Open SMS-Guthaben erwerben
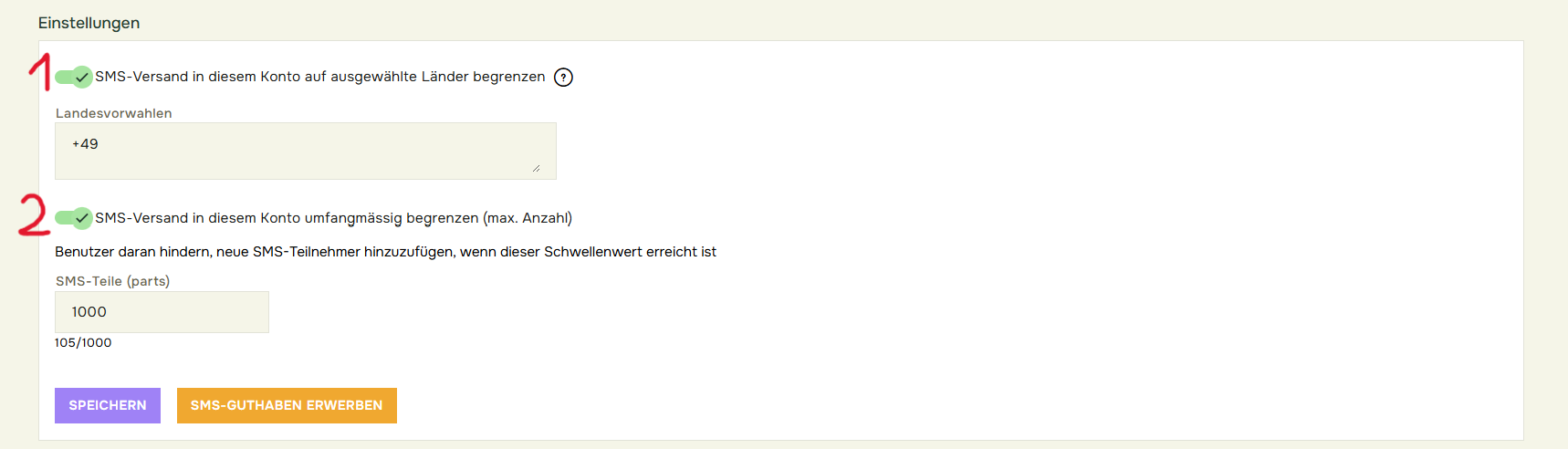 287,406
